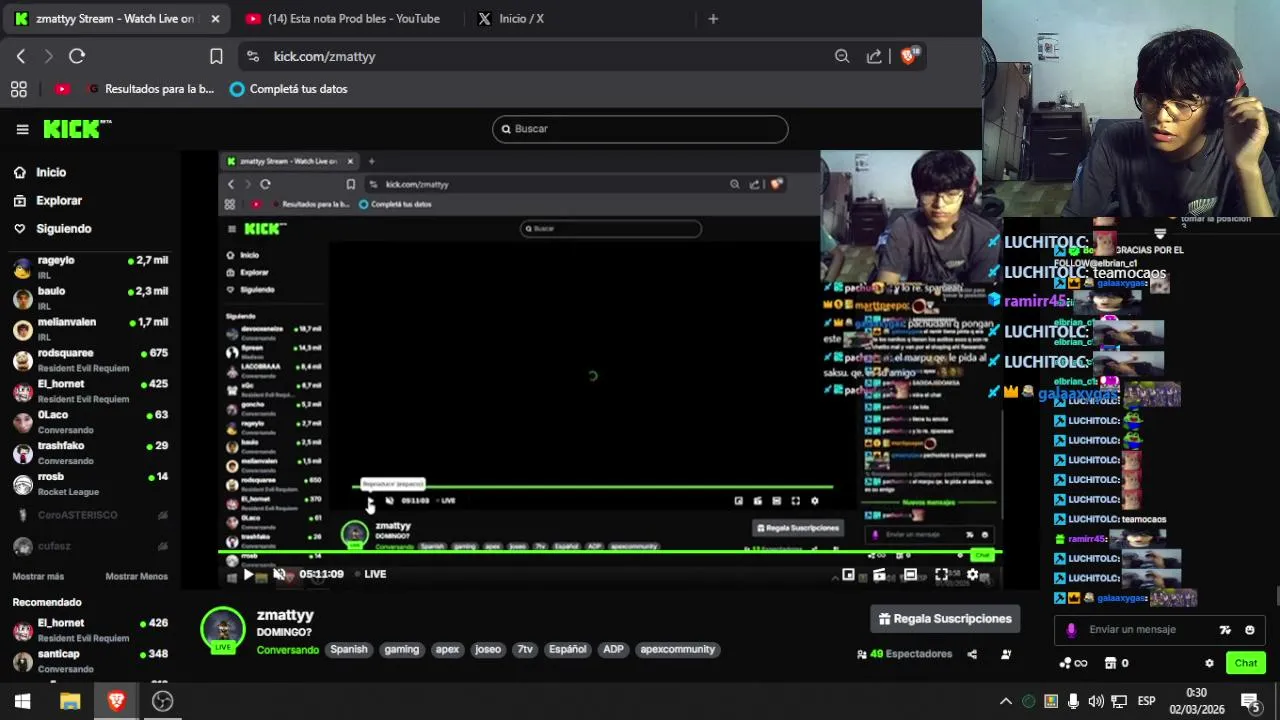Send message with the green Chat button
The height and width of the screenshot is (720, 1280).
(x=1246, y=663)
